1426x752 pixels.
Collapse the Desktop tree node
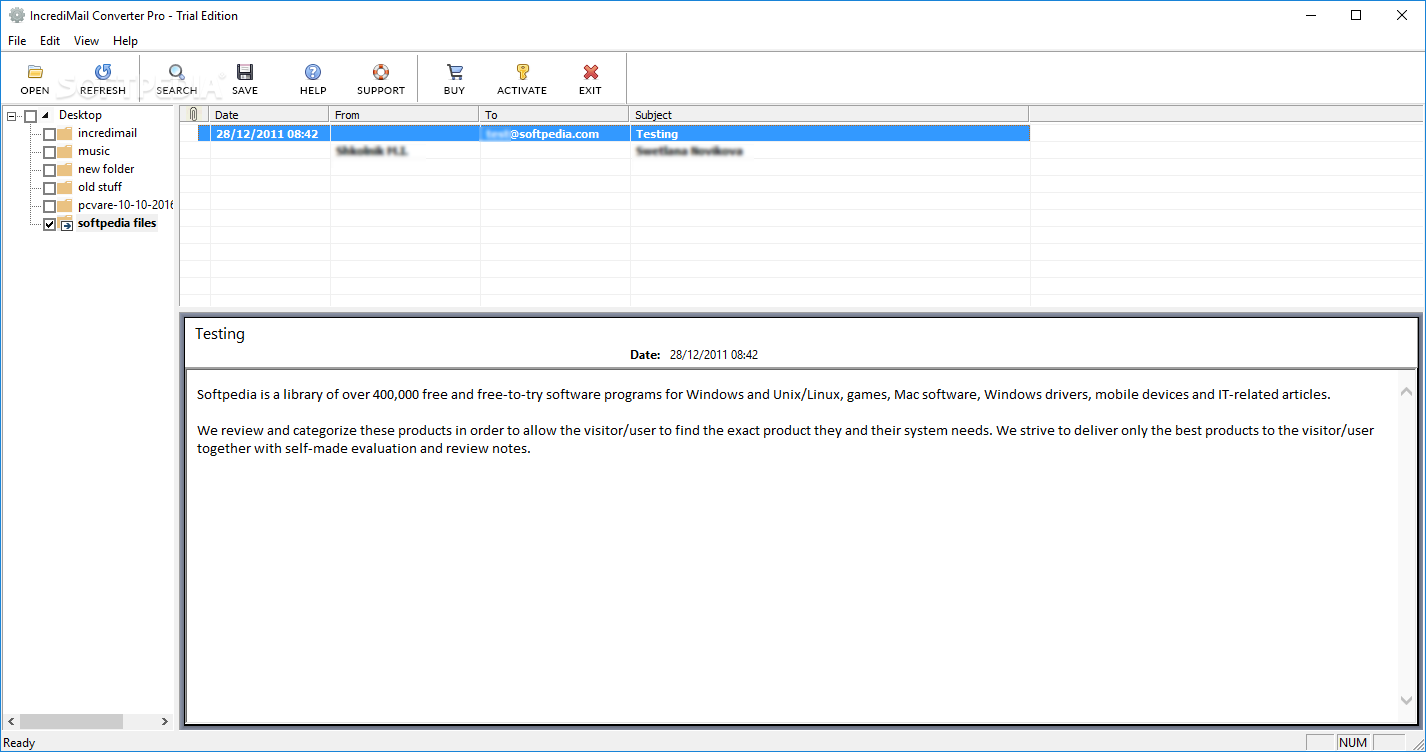tap(12, 116)
